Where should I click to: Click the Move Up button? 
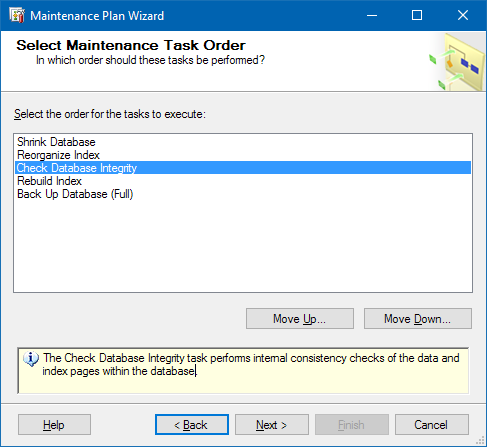click(x=300, y=319)
